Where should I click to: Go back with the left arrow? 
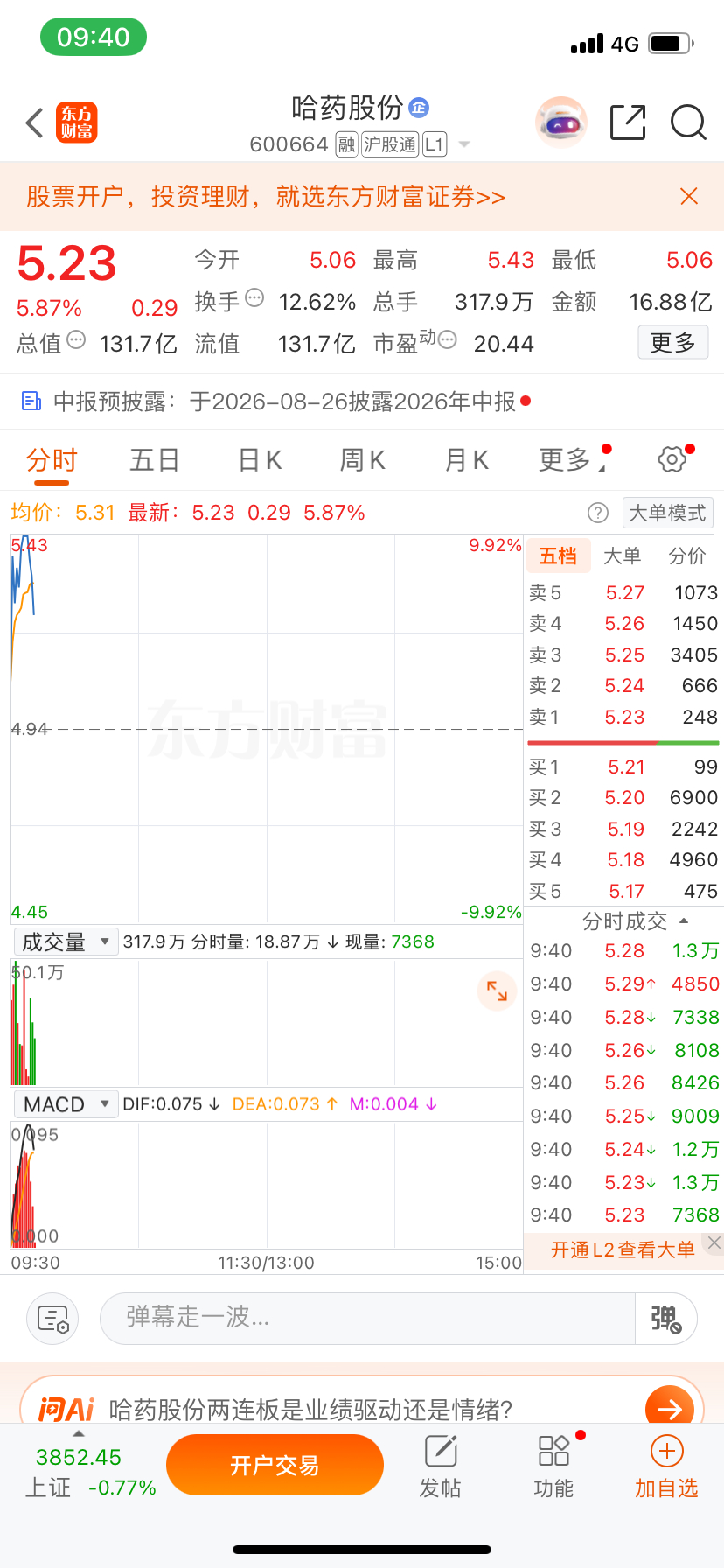pyautogui.click(x=34, y=122)
